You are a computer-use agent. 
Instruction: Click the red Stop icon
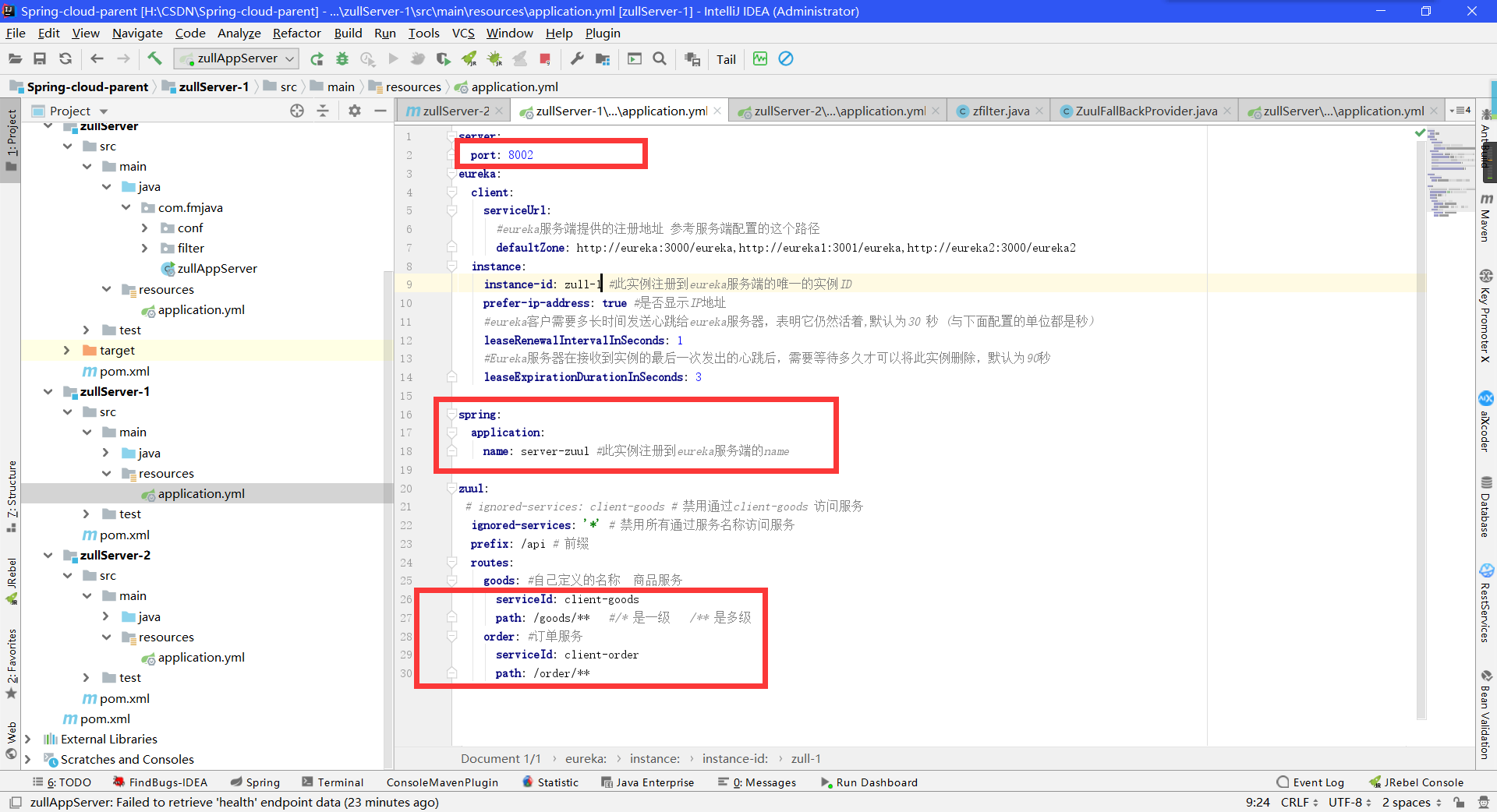pyautogui.click(x=545, y=58)
